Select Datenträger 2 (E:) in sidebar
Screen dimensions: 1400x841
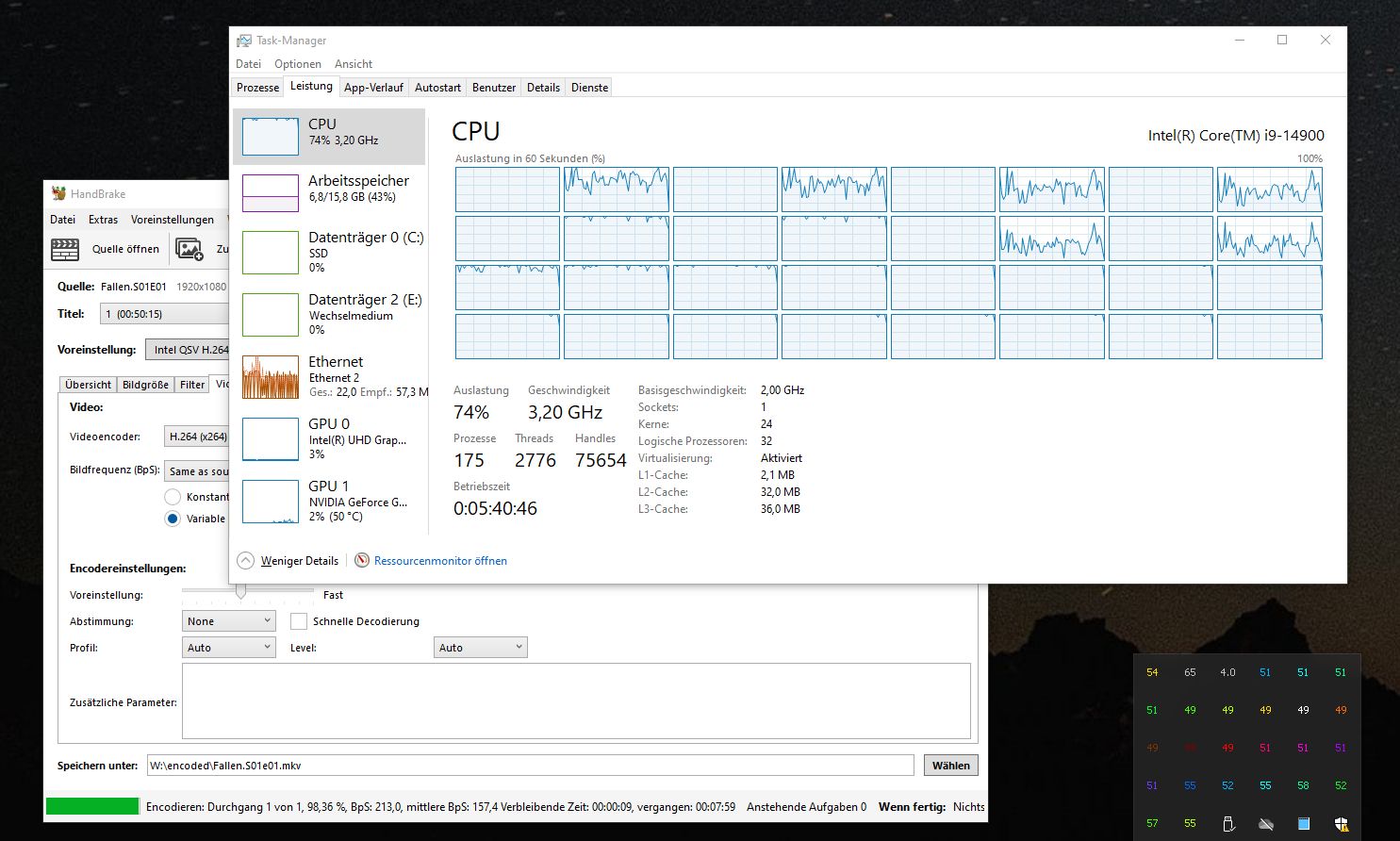(329, 314)
